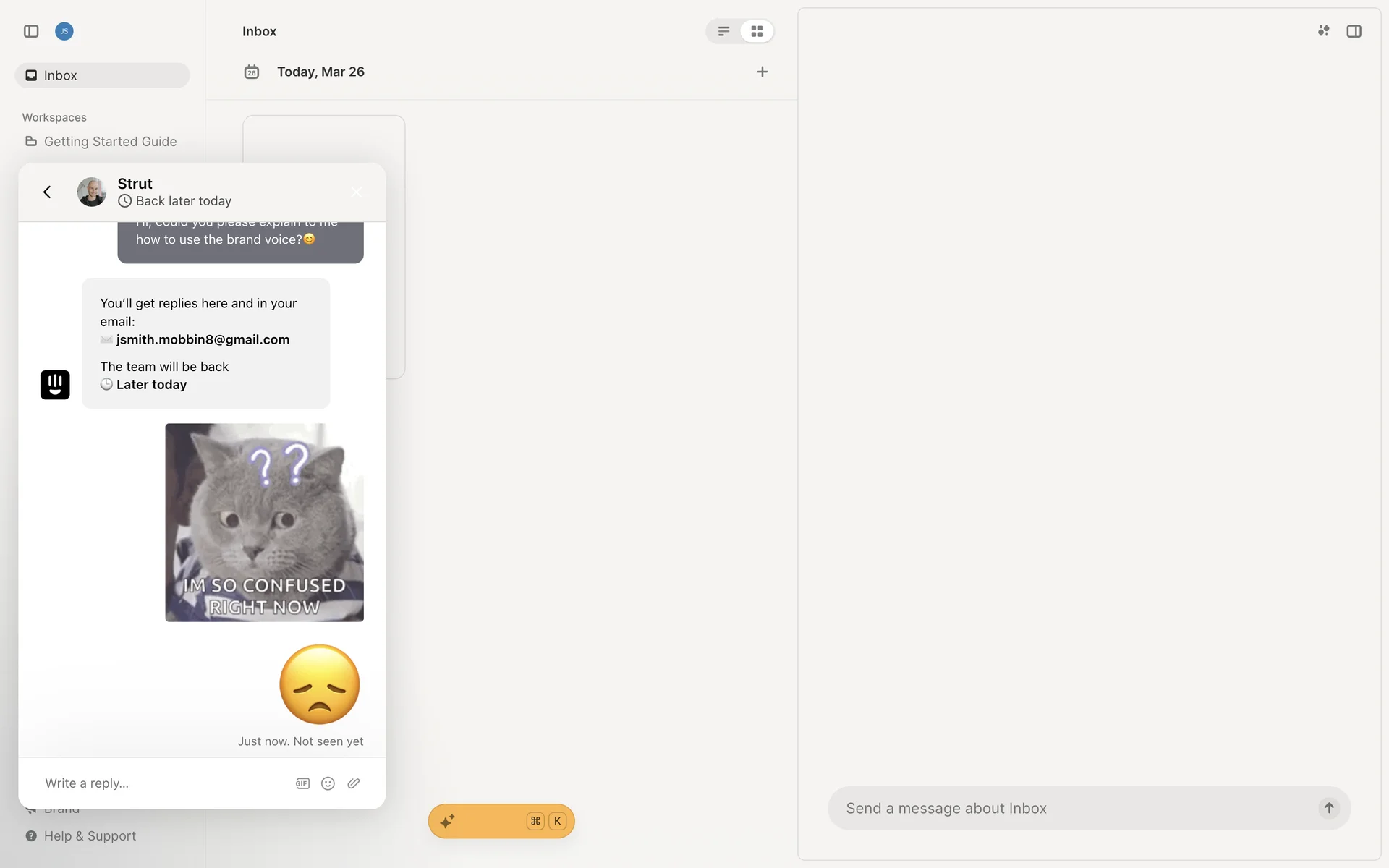Toggle the right side panel icon
This screenshot has width=1389, height=868.
[x=1354, y=31]
